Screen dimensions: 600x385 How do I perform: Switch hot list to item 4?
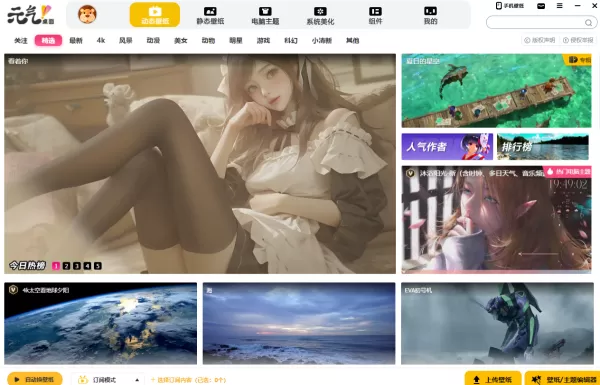pos(87,266)
